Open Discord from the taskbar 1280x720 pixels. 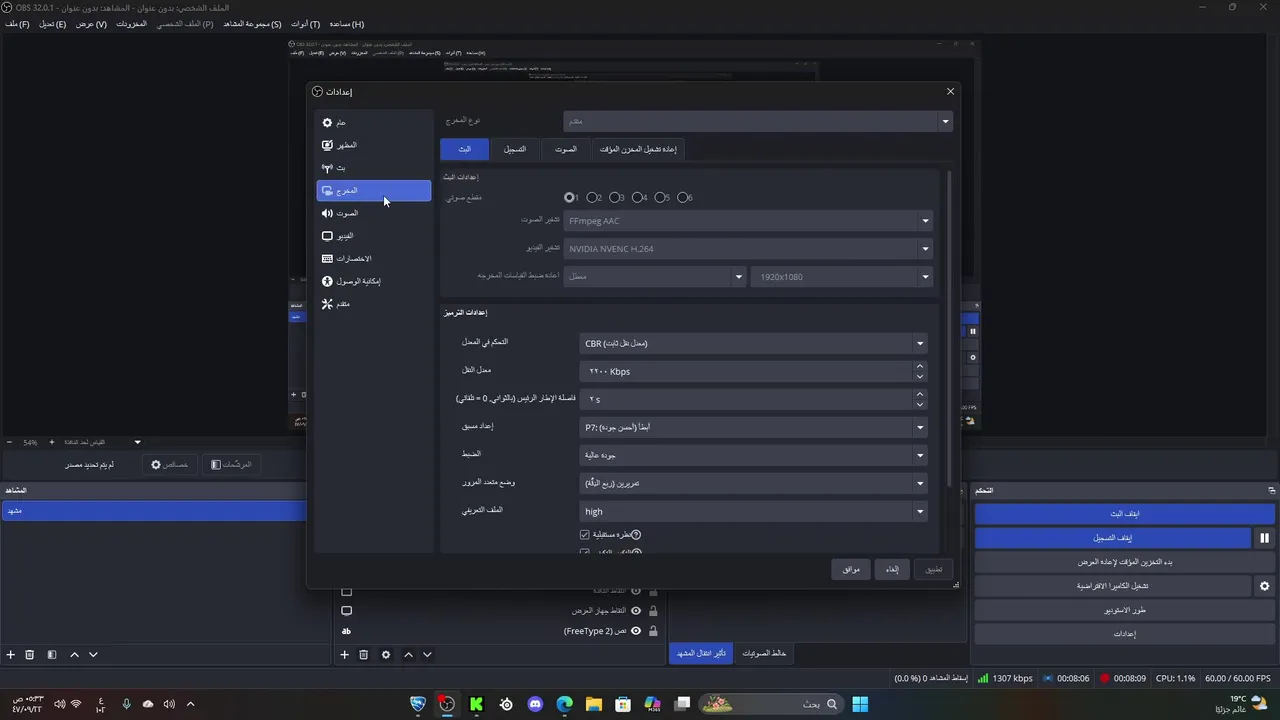pyautogui.click(x=535, y=704)
